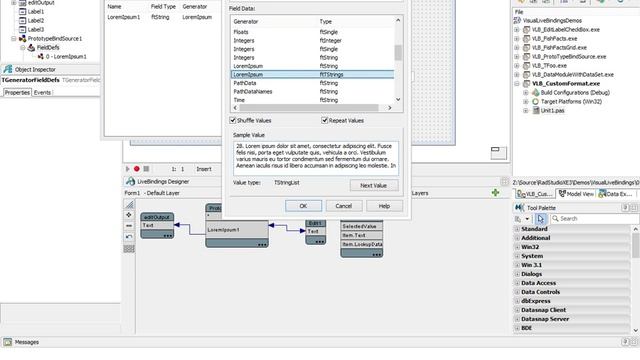Click the Next Value button
640x360 pixels.
point(373,185)
